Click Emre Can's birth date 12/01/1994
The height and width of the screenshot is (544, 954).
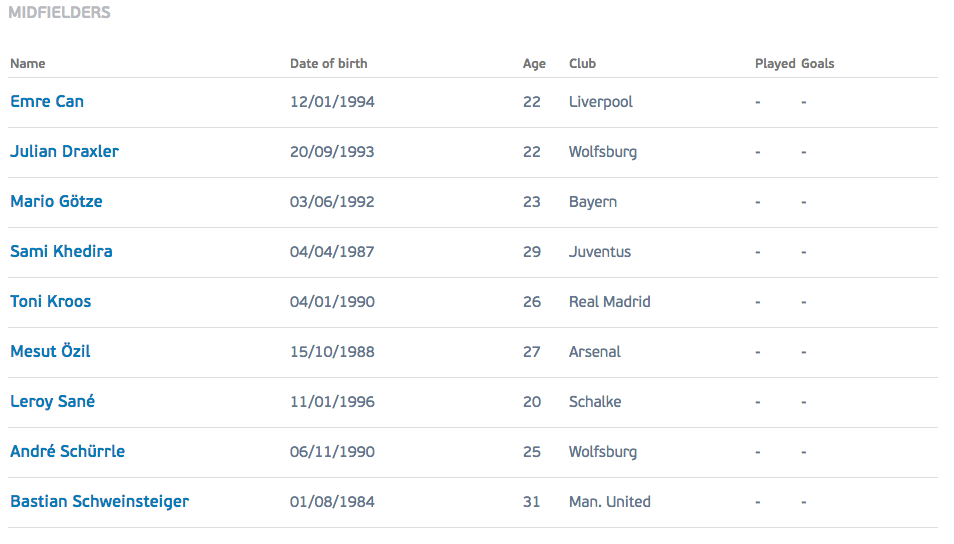[x=332, y=102]
